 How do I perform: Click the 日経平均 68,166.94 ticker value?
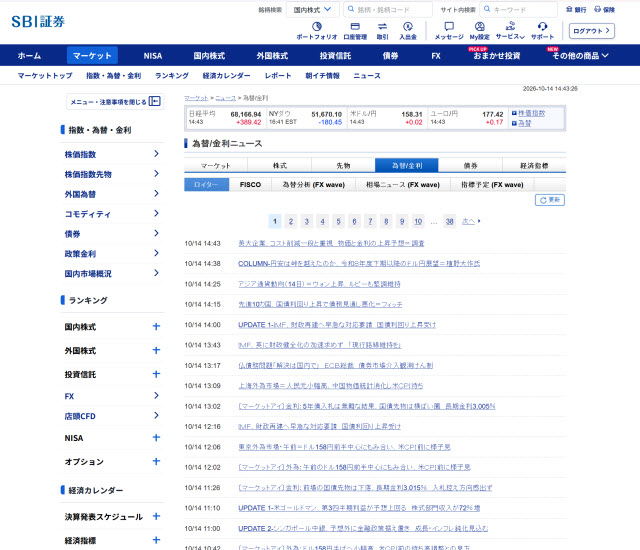point(246,114)
